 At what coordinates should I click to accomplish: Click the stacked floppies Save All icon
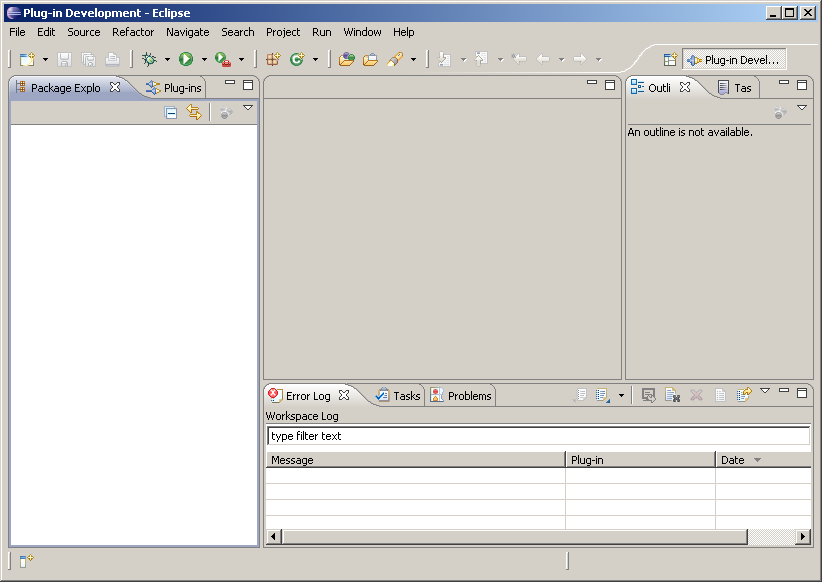click(89, 59)
